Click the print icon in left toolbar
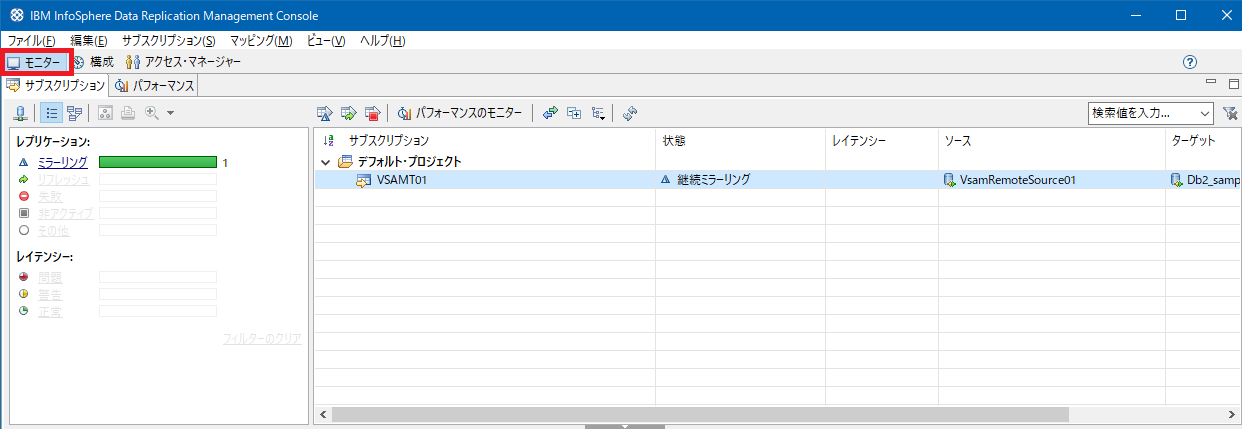The height and width of the screenshot is (429, 1242). coord(128,114)
